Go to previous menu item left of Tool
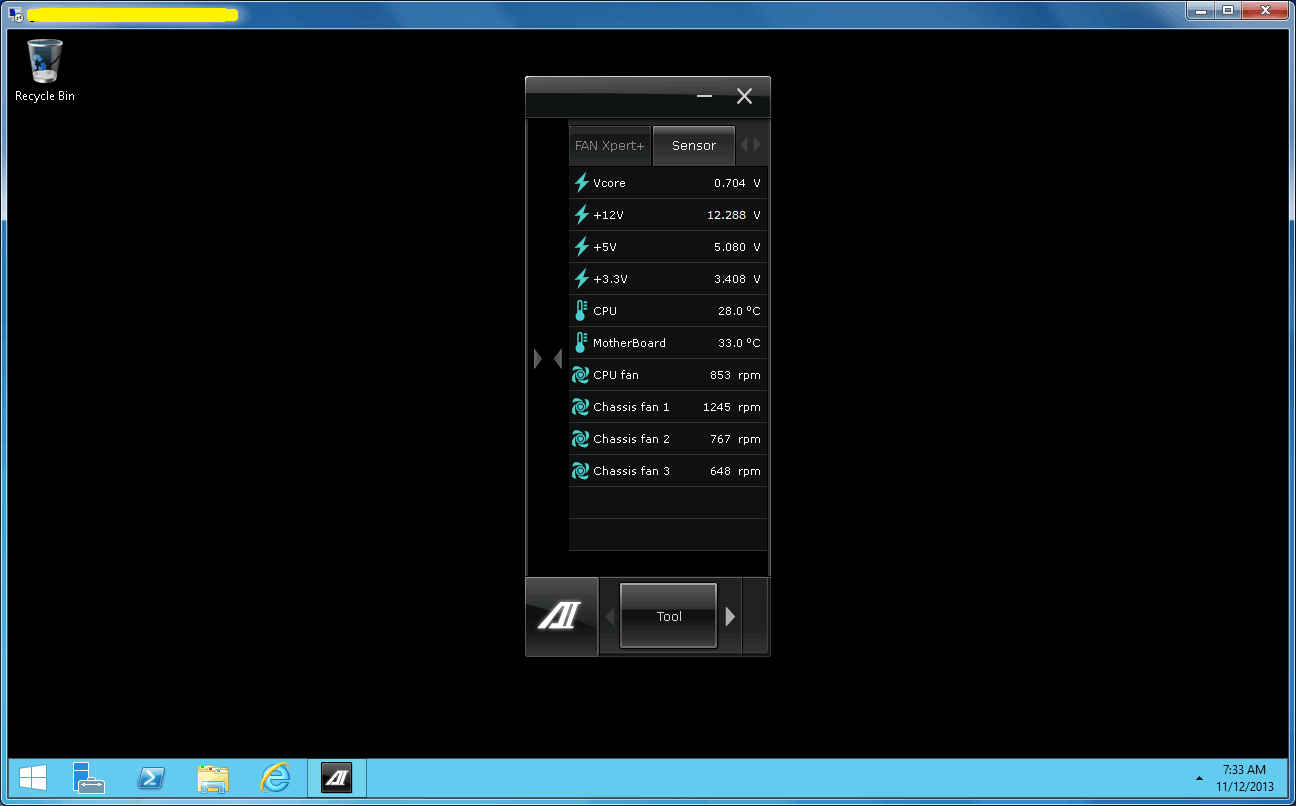This screenshot has width=1296, height=806. [x=610, y=616]
